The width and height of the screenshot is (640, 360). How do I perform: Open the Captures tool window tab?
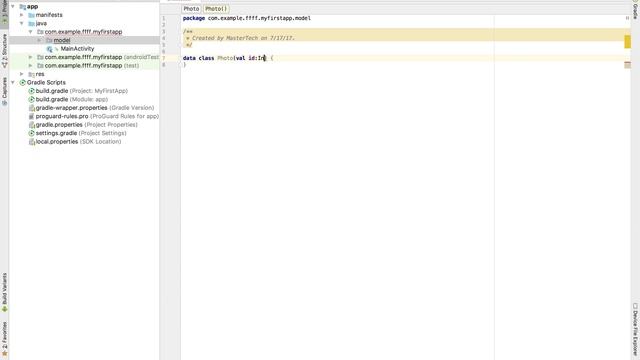click(4, 91)
